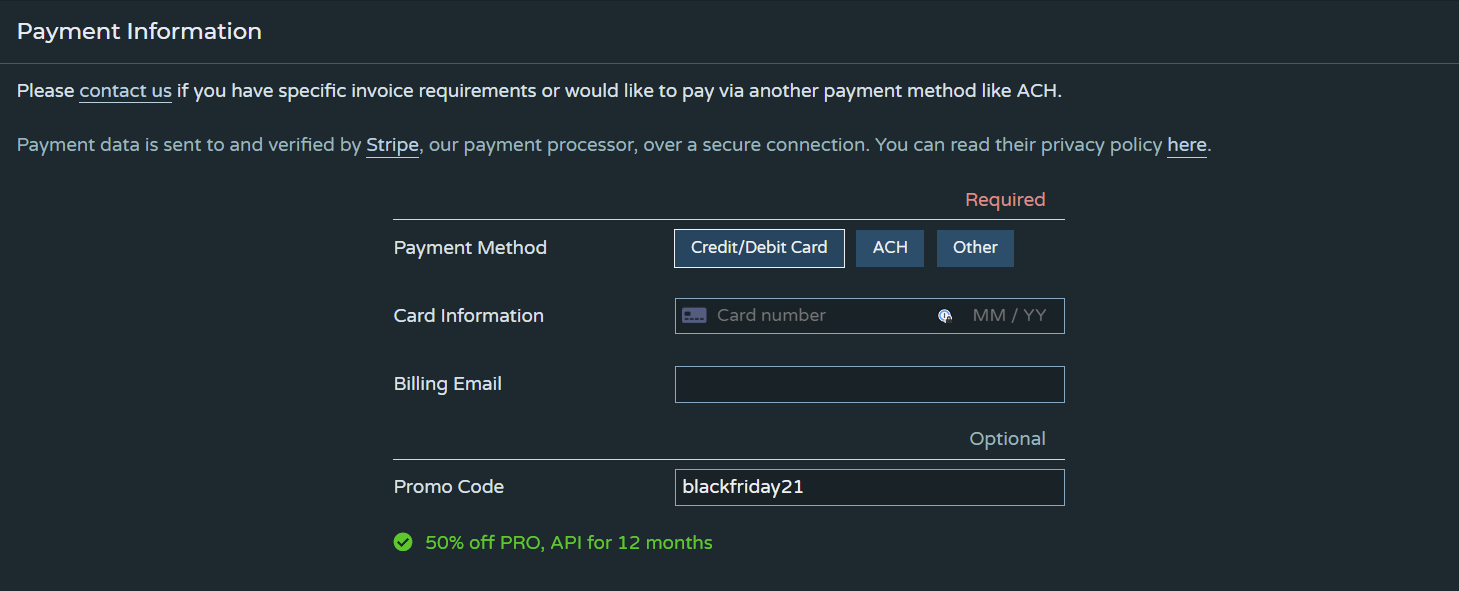This screenshot has width=1459, height=591.
Task: Follow the Stripe payment processor link
Action: (x=392, y=145)
